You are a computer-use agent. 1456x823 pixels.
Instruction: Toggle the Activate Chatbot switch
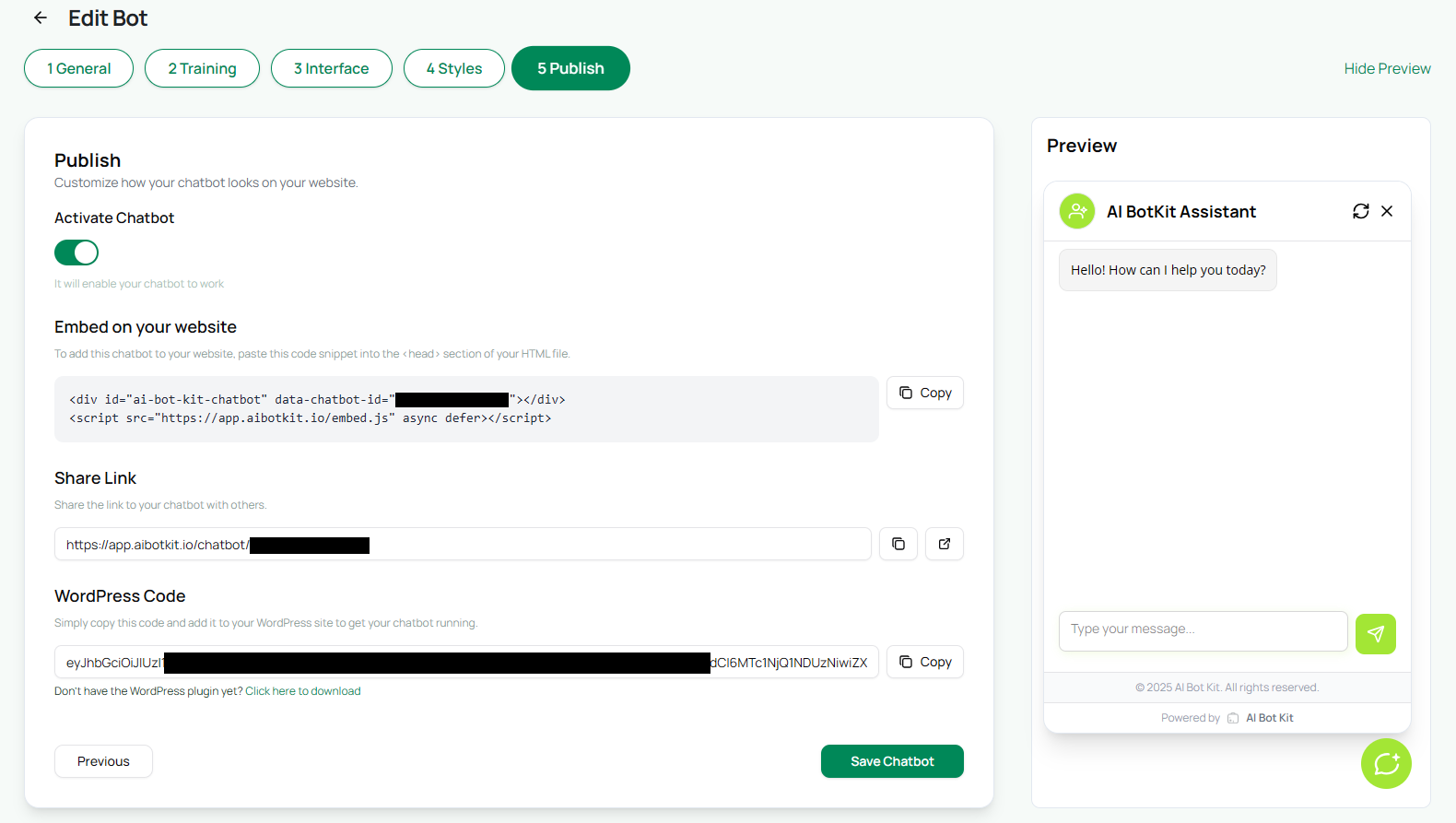[76, 253]
